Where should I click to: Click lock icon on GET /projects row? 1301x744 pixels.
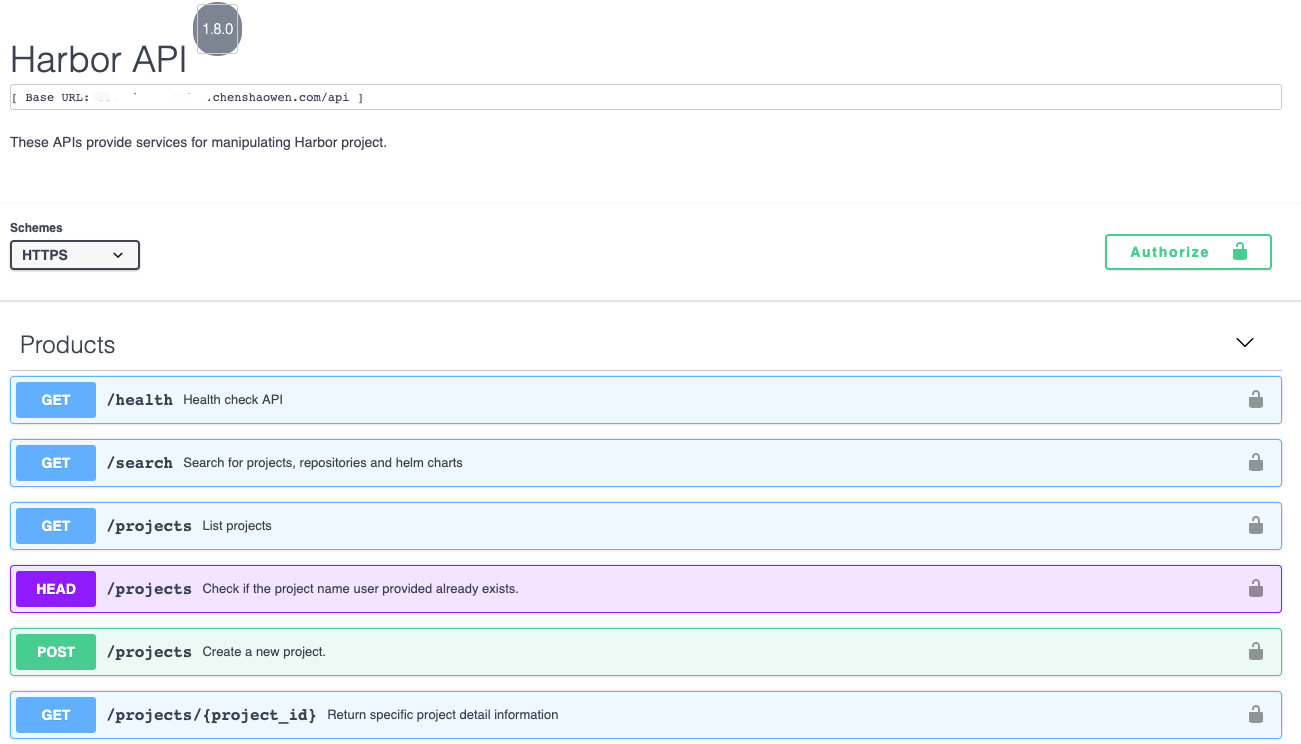tap(1255, 526)
